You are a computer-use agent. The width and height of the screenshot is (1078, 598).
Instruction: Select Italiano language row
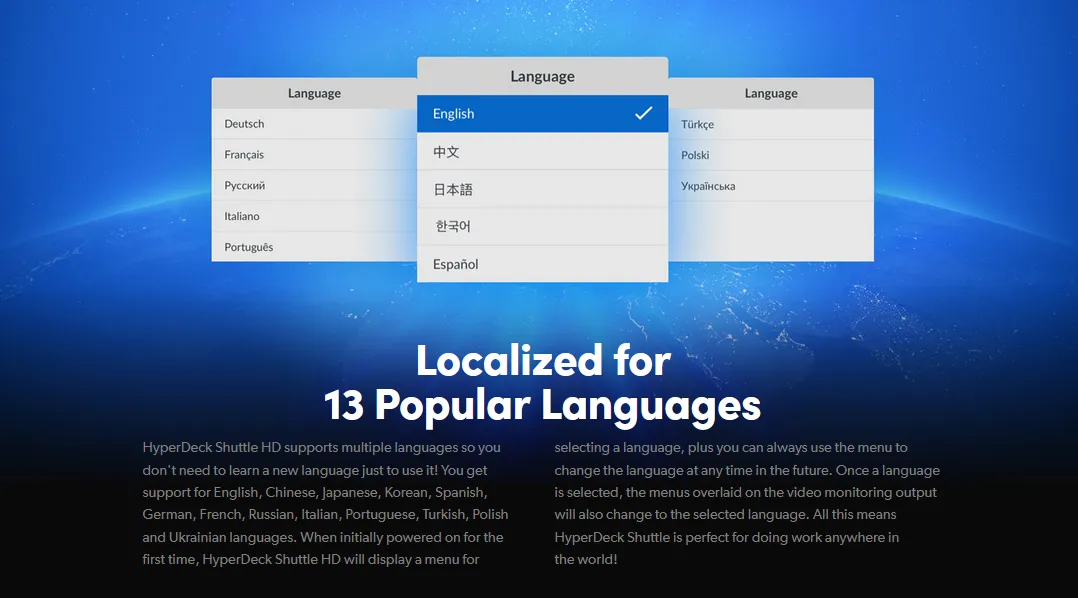click(314, 216)
